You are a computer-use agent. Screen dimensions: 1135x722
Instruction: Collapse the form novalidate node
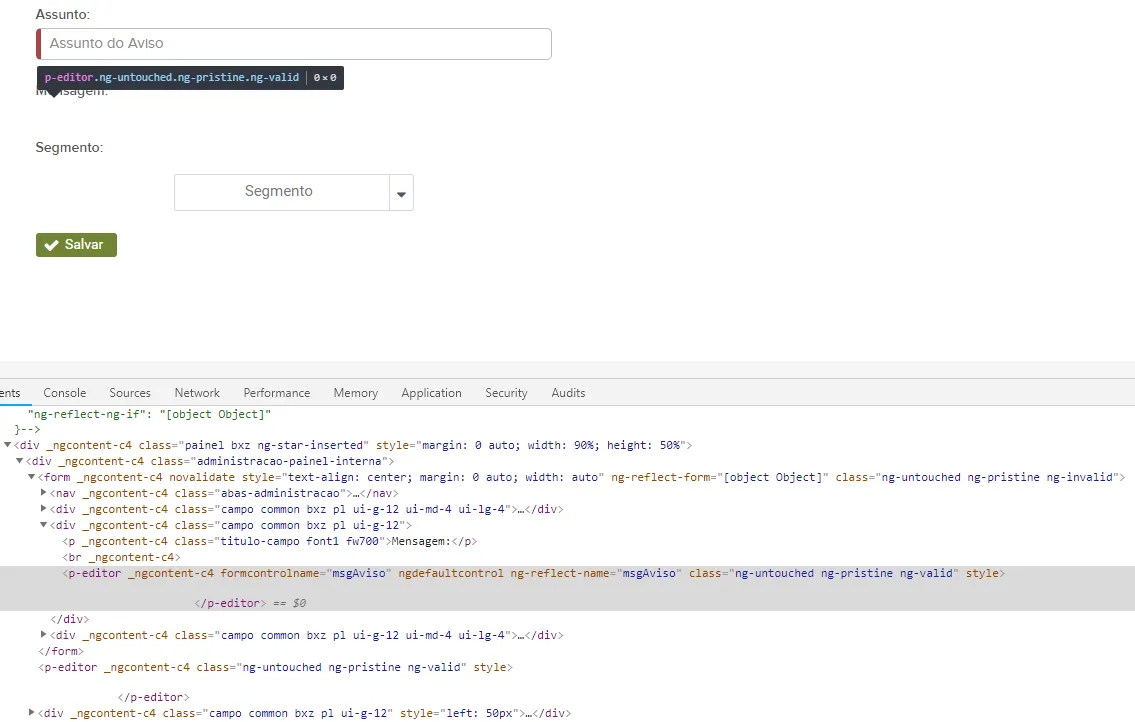(31, 477)
